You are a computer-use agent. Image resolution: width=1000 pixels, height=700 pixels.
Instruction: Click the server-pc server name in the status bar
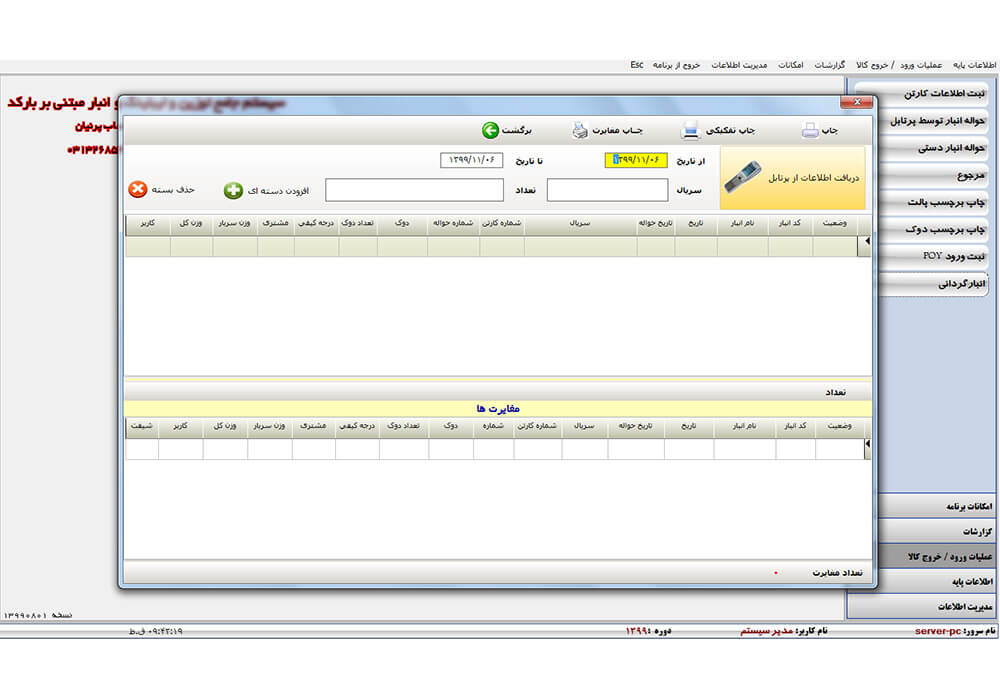point(938,631)
